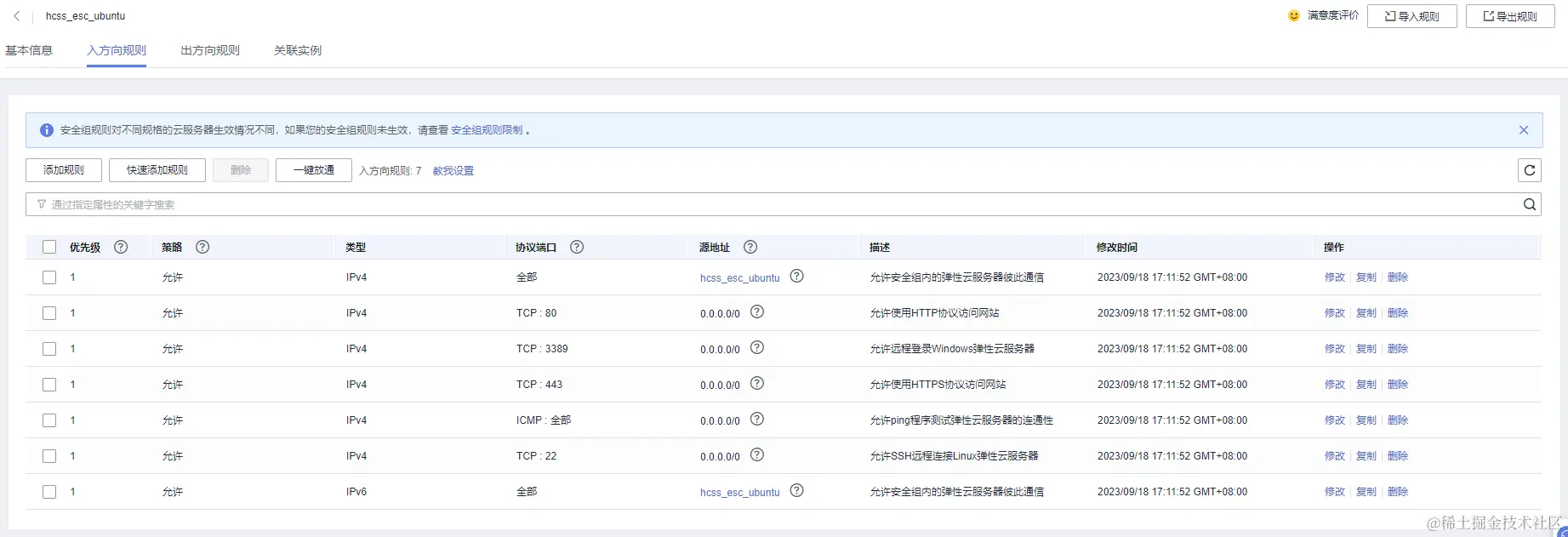Click the hcss_esc_ubuntu page title

[x=85, y=16]
